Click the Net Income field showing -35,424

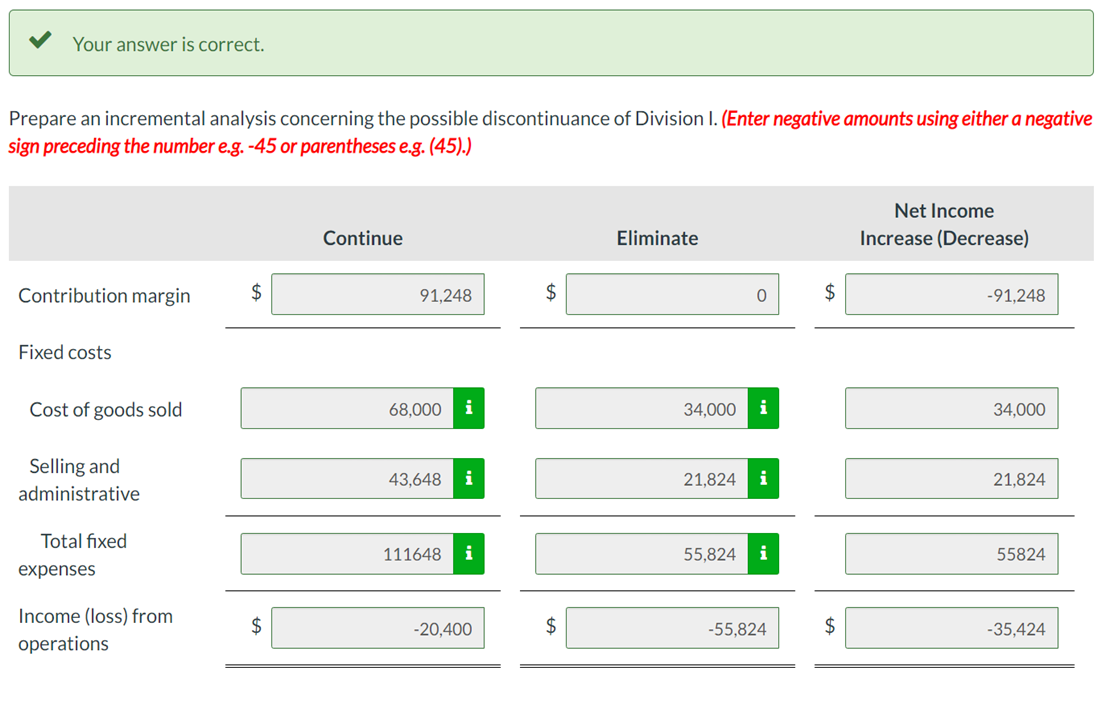point(951,628)
